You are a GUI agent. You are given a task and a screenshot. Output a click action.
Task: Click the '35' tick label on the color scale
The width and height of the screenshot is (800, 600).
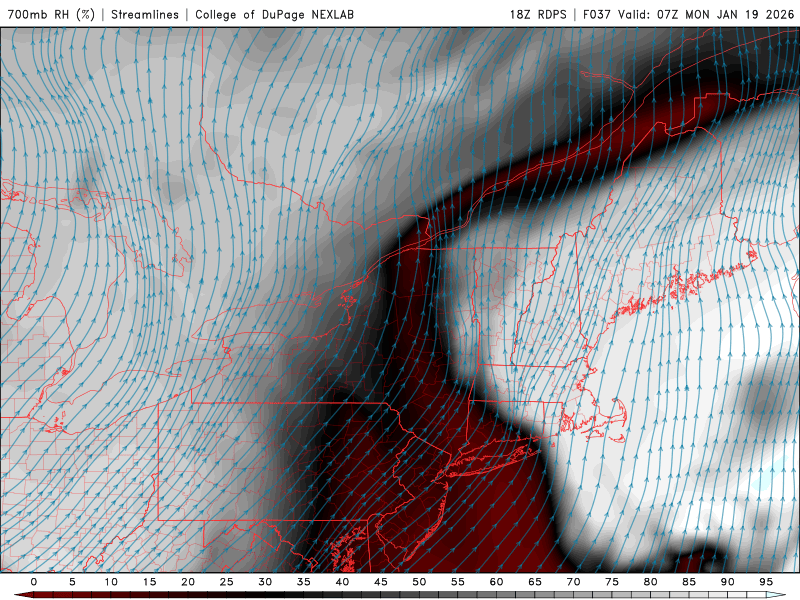point(304,582)
